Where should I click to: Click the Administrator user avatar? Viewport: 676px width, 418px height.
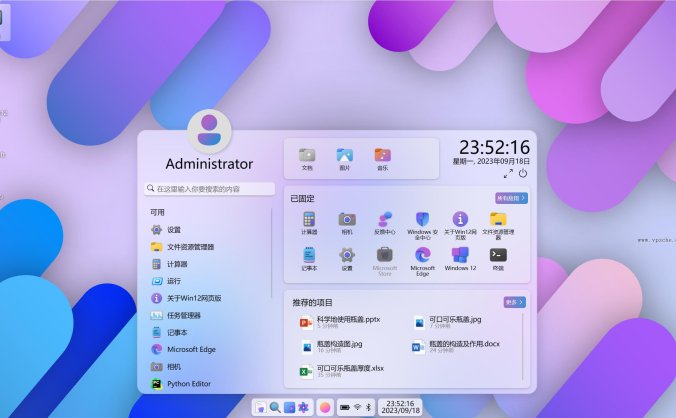(210, 131)
